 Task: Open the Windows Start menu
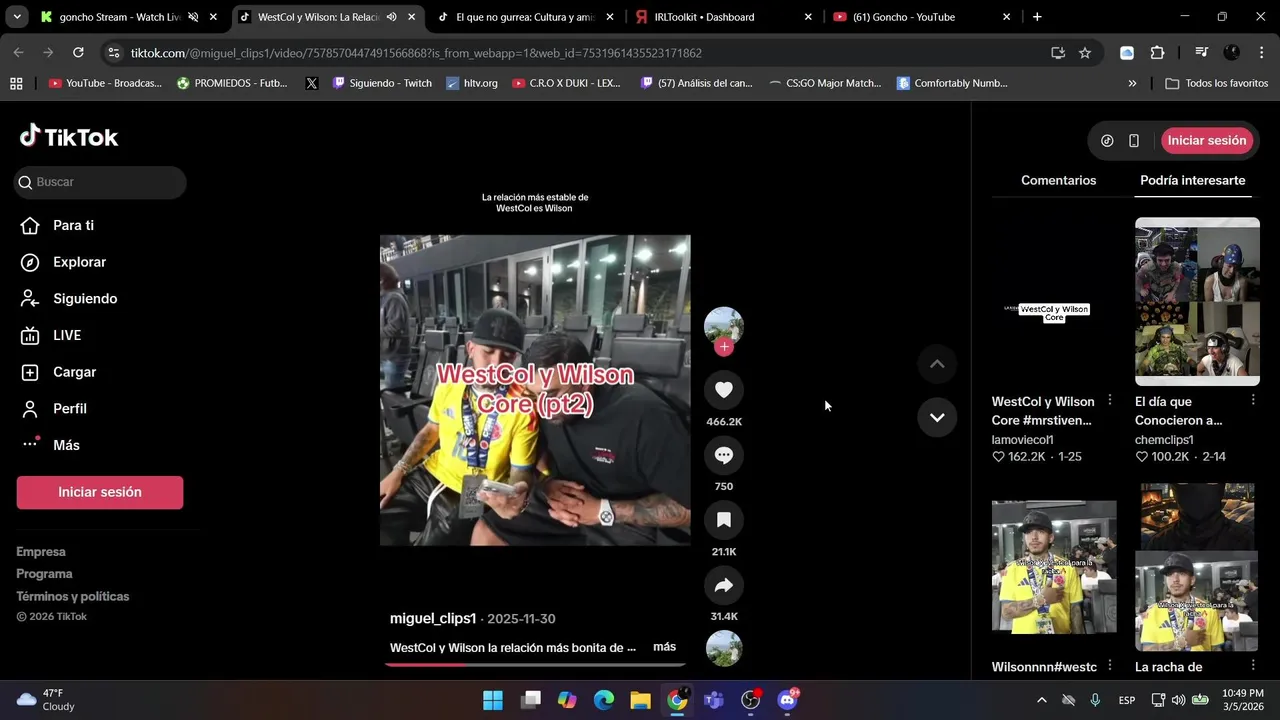pyautogui.click(x=493, y=700)
